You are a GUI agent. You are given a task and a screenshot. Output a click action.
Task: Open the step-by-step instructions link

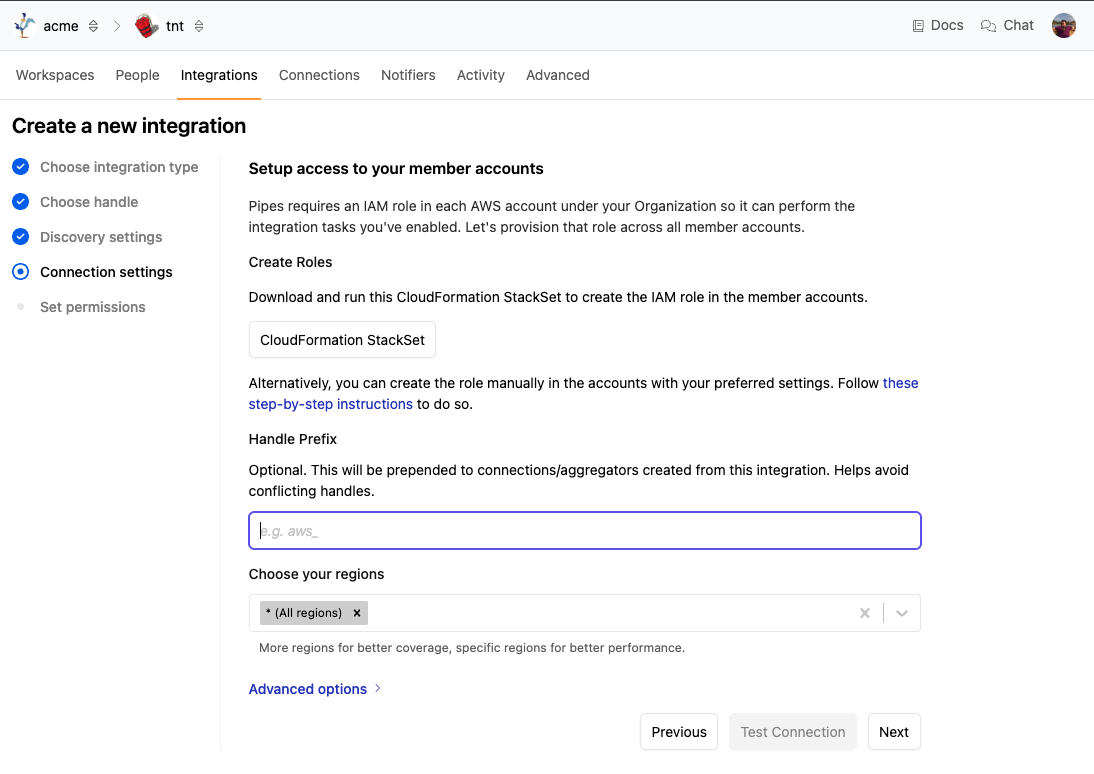[x=330, y=404]
